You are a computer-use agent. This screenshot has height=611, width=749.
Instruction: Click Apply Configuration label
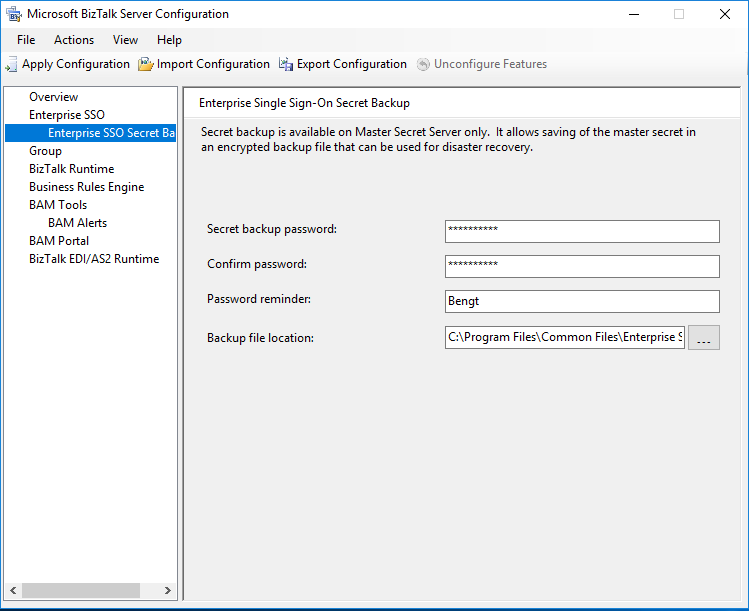tap(75, 64)
